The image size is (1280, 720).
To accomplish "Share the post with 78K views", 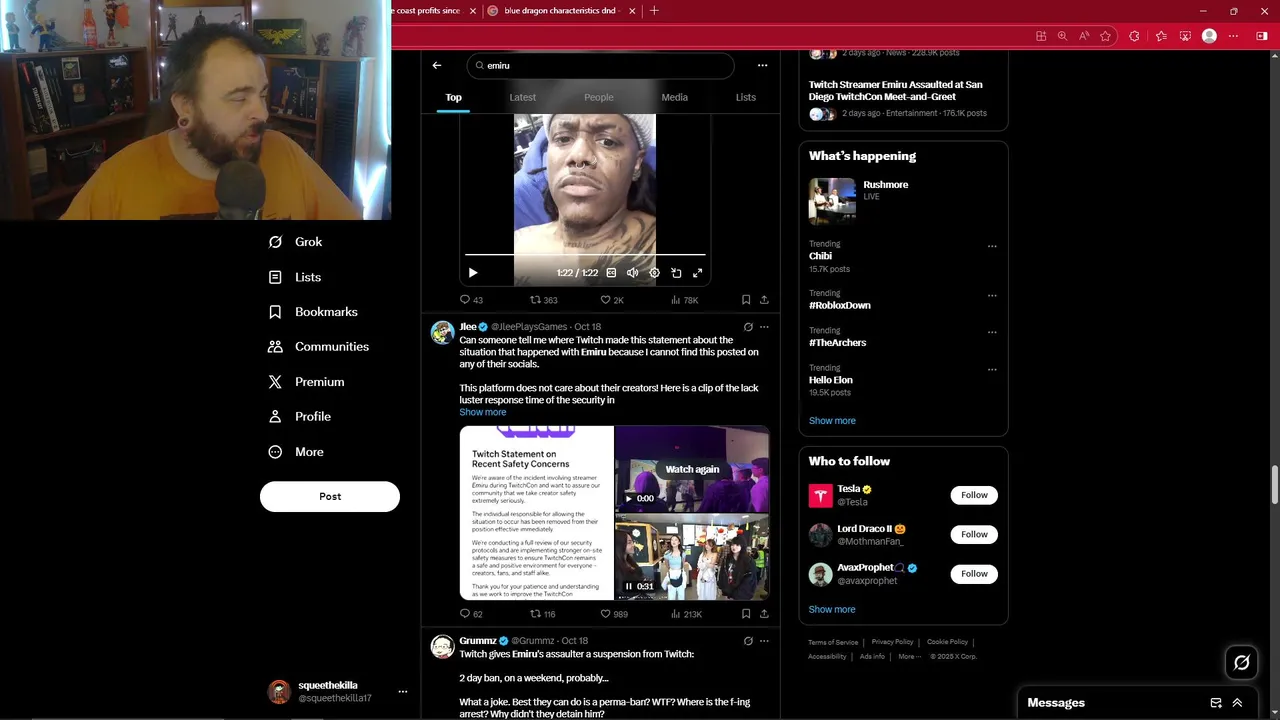I will point(764,300).
